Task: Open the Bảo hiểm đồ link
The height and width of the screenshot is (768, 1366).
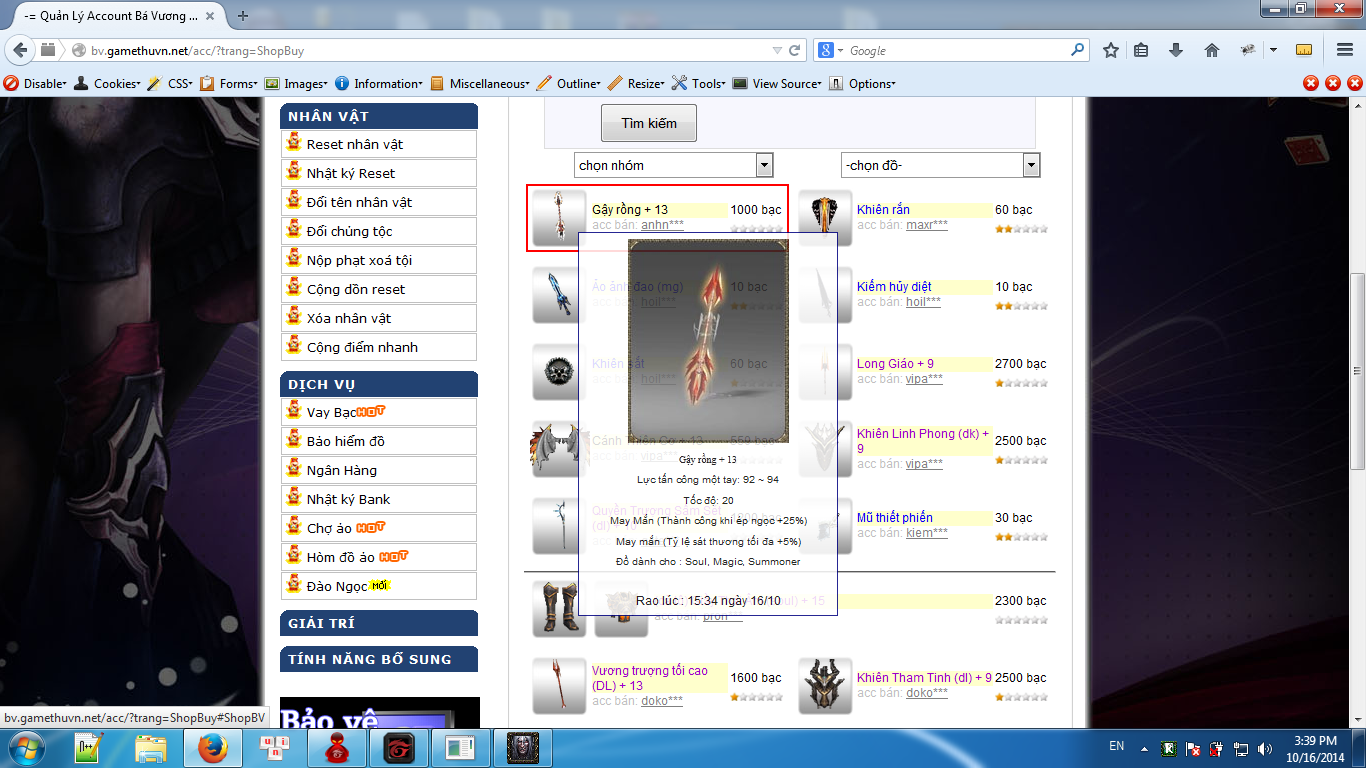Action: [x=345, y=441]
